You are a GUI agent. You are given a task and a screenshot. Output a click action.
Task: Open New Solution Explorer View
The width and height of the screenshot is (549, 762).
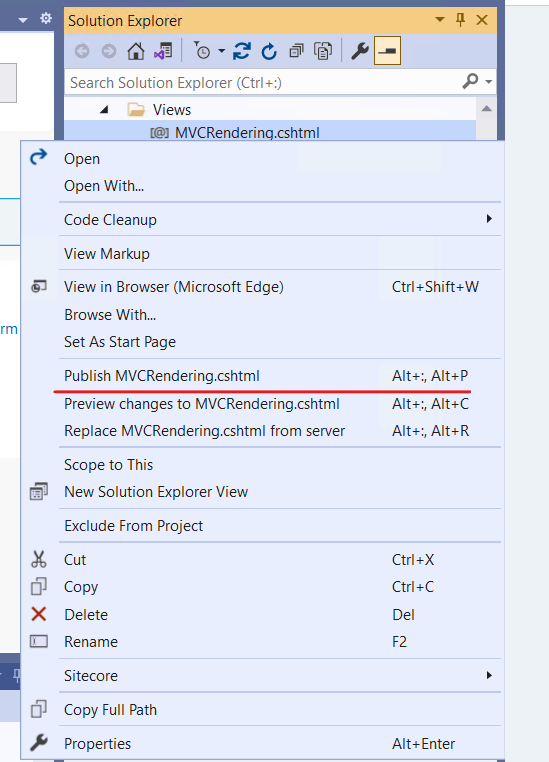262,492
